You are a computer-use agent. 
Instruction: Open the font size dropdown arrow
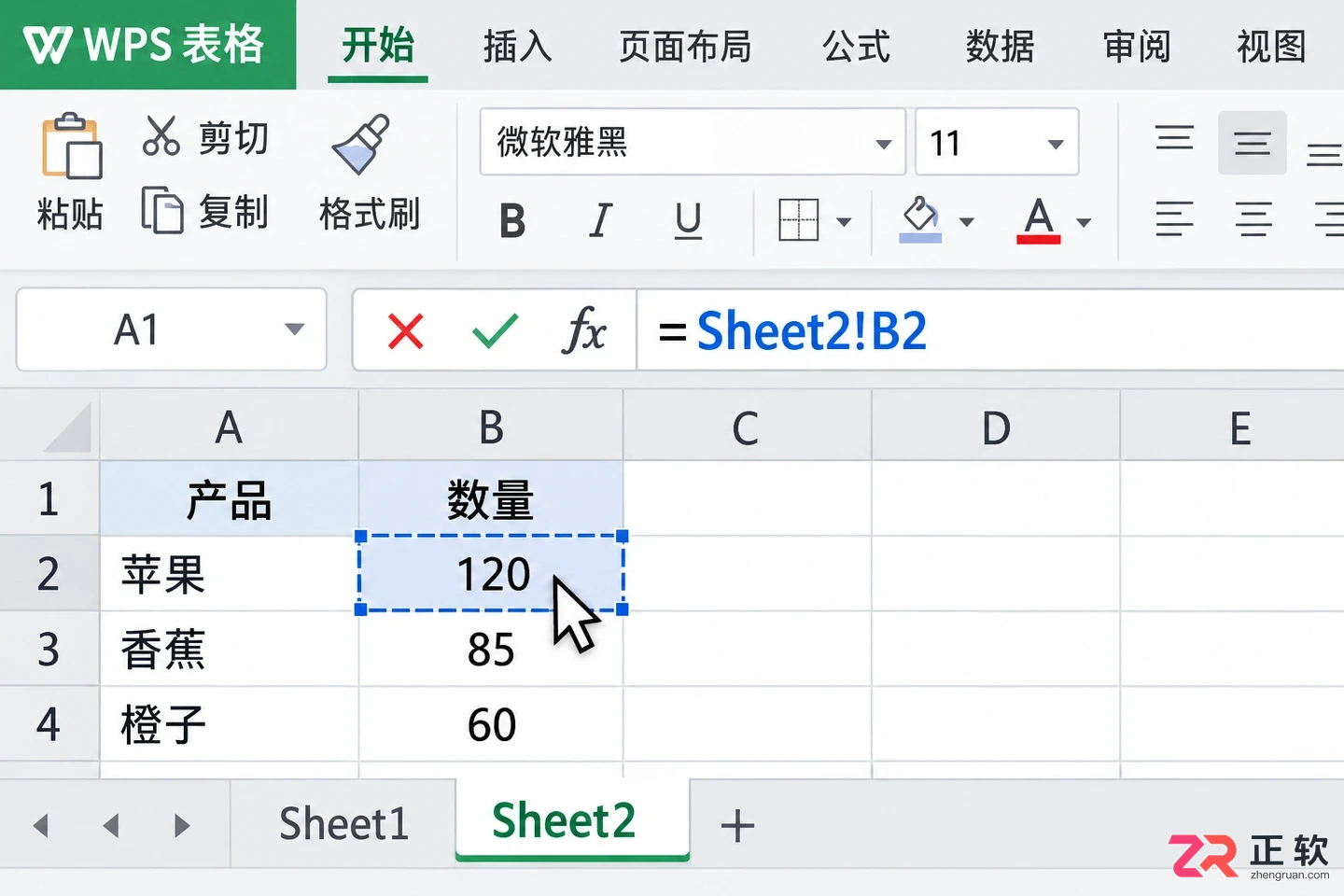point(1056,144)
